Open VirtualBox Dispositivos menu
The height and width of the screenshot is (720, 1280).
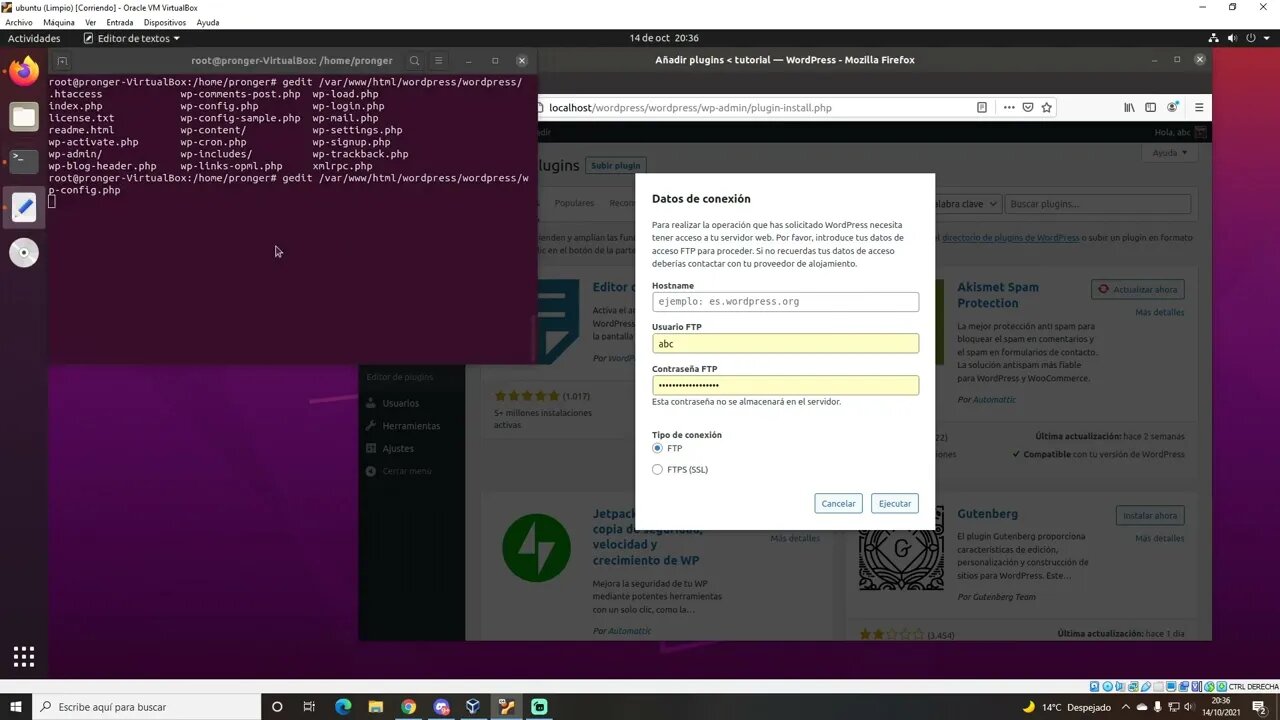coord(165,22)
